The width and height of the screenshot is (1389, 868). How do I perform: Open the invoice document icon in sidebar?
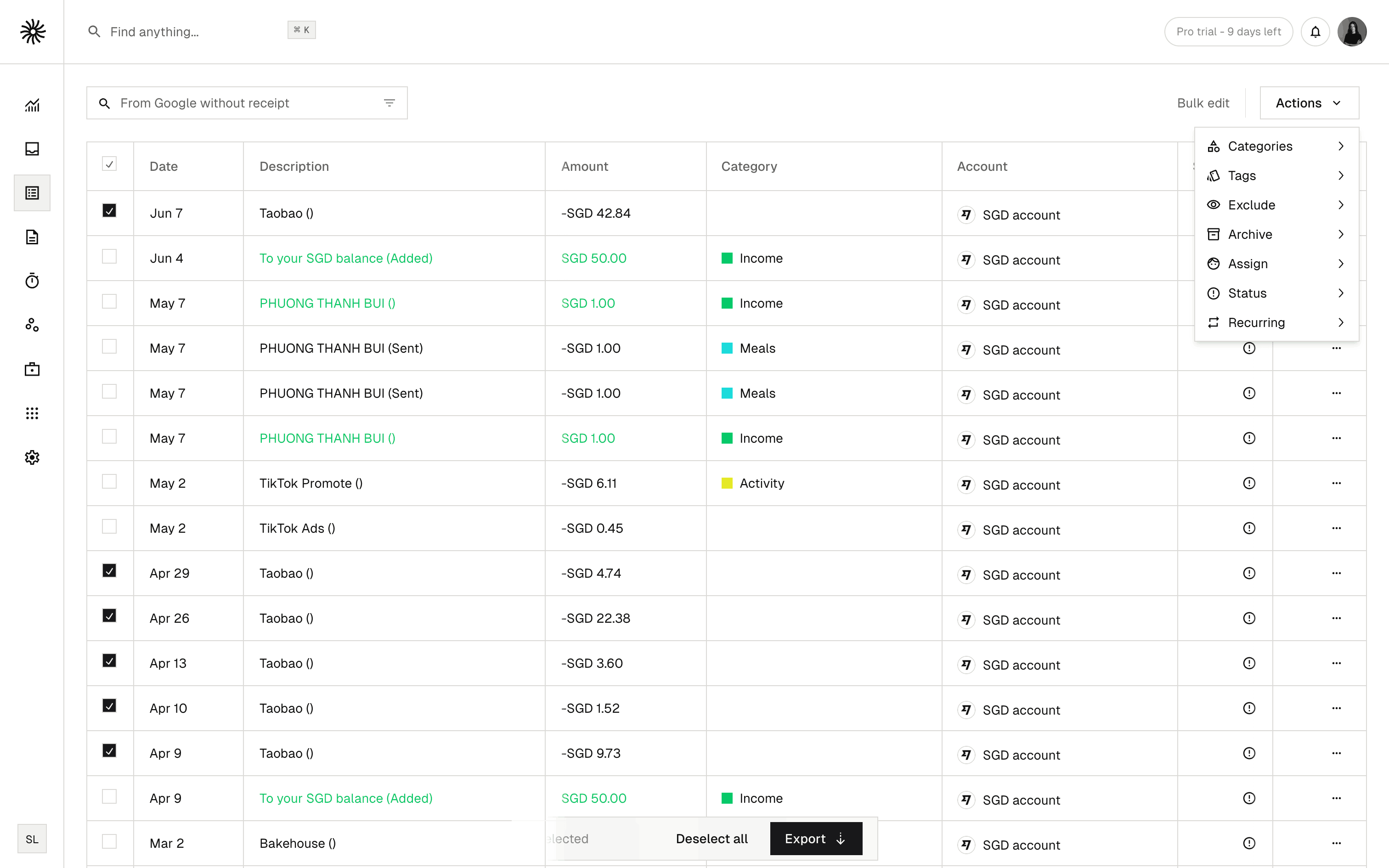(32, 237)
